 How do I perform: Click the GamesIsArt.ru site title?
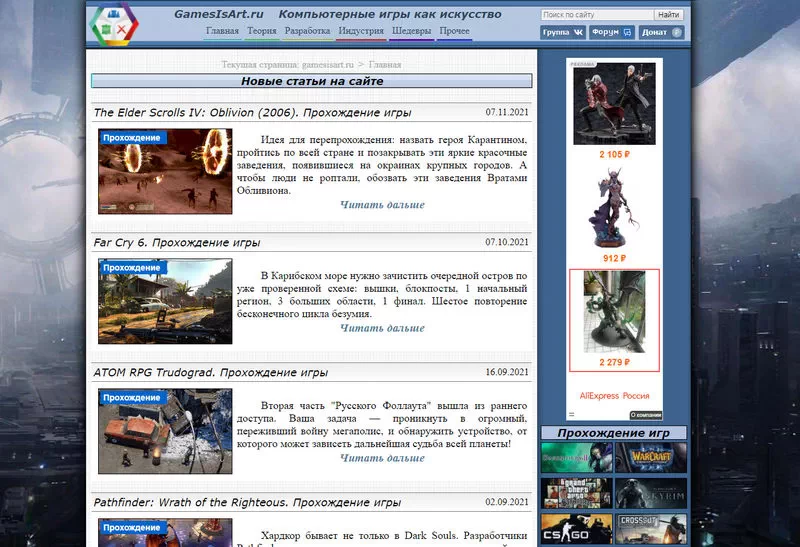click(219, 14)
